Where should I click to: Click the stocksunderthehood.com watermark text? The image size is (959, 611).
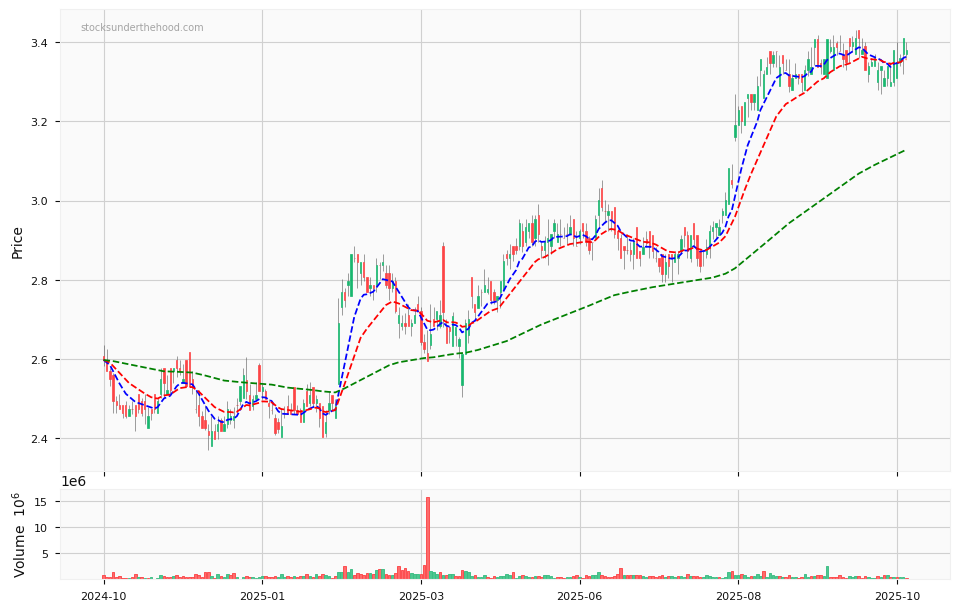coord(142,28)
